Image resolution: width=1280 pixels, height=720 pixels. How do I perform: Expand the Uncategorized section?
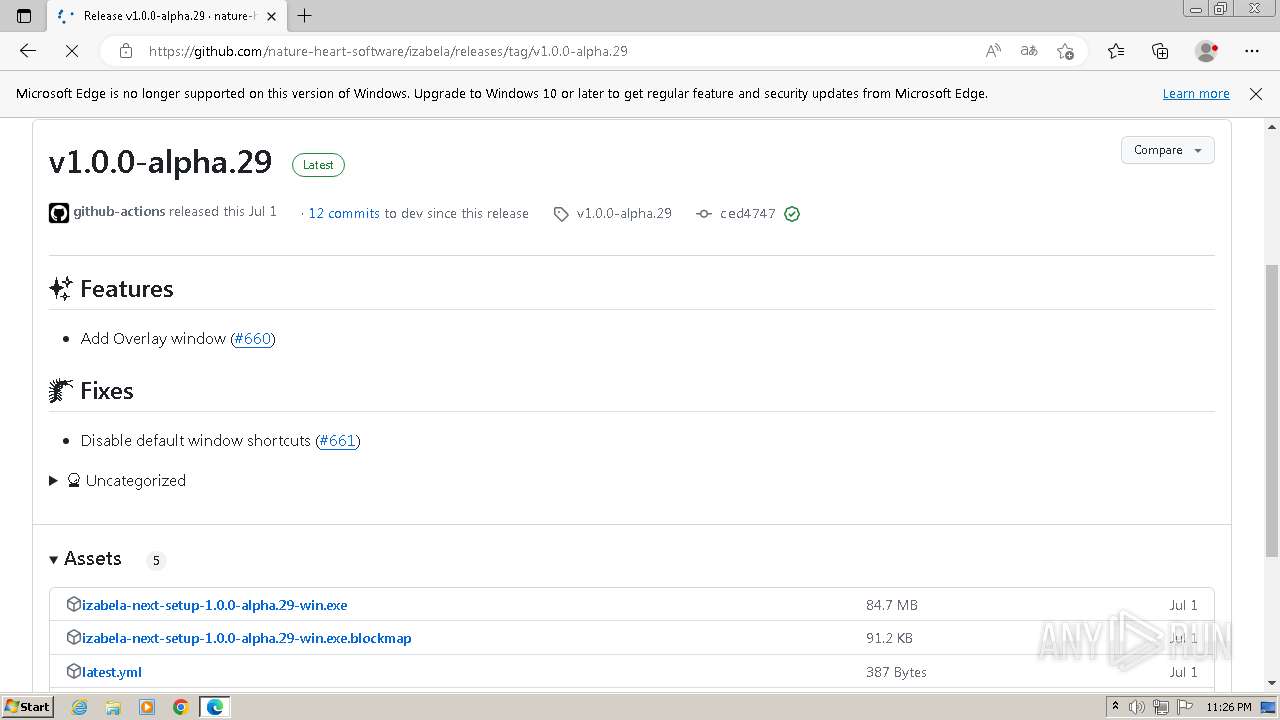click(x=118, y=481)
